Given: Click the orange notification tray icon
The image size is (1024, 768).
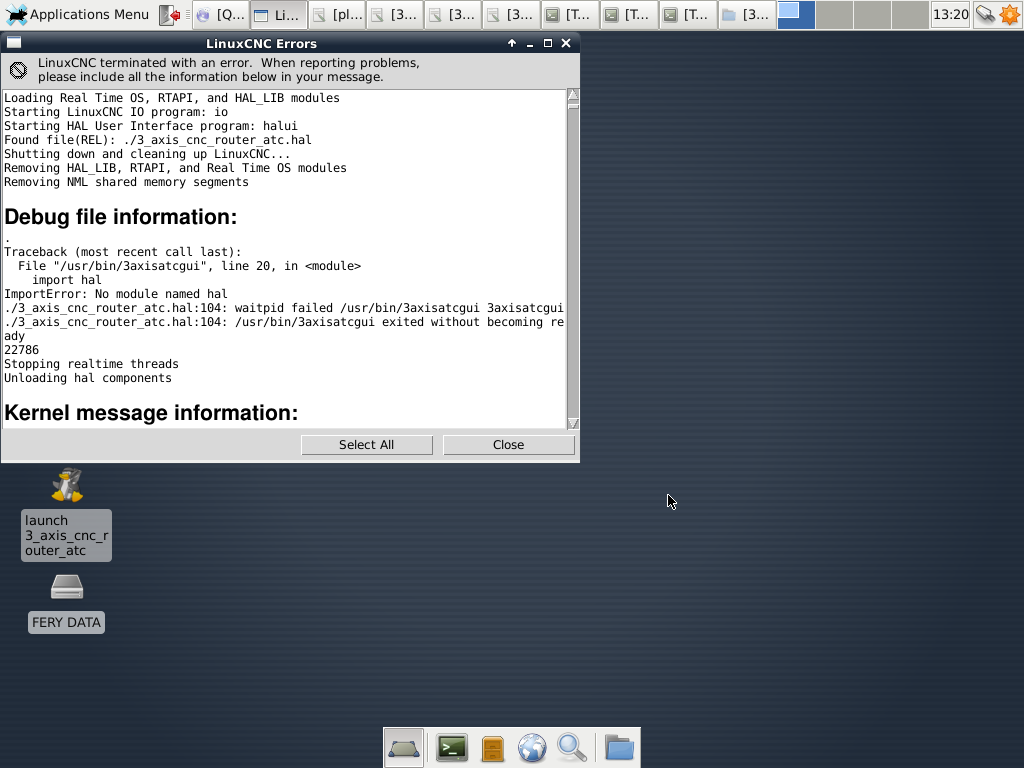Looking at the screenshot, I should 1009,14.
